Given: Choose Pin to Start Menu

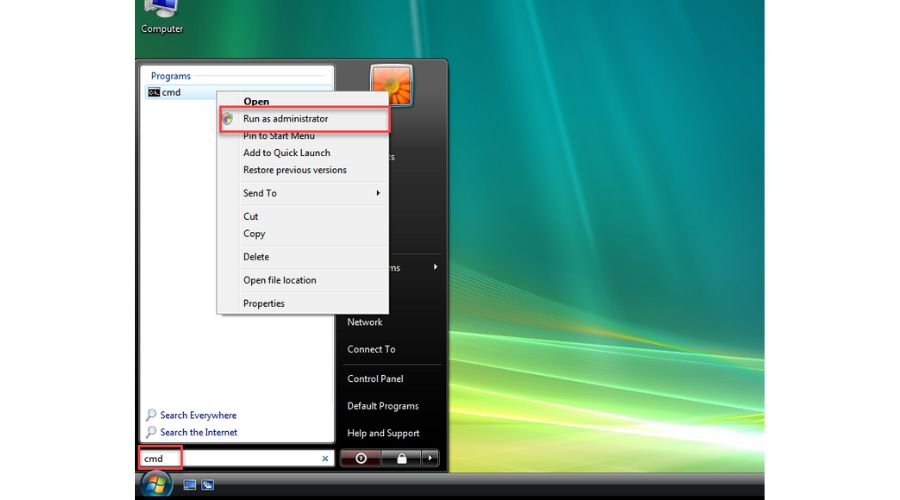Looking at the screenshot, I should pyautogui.click(x=302, y=136).
